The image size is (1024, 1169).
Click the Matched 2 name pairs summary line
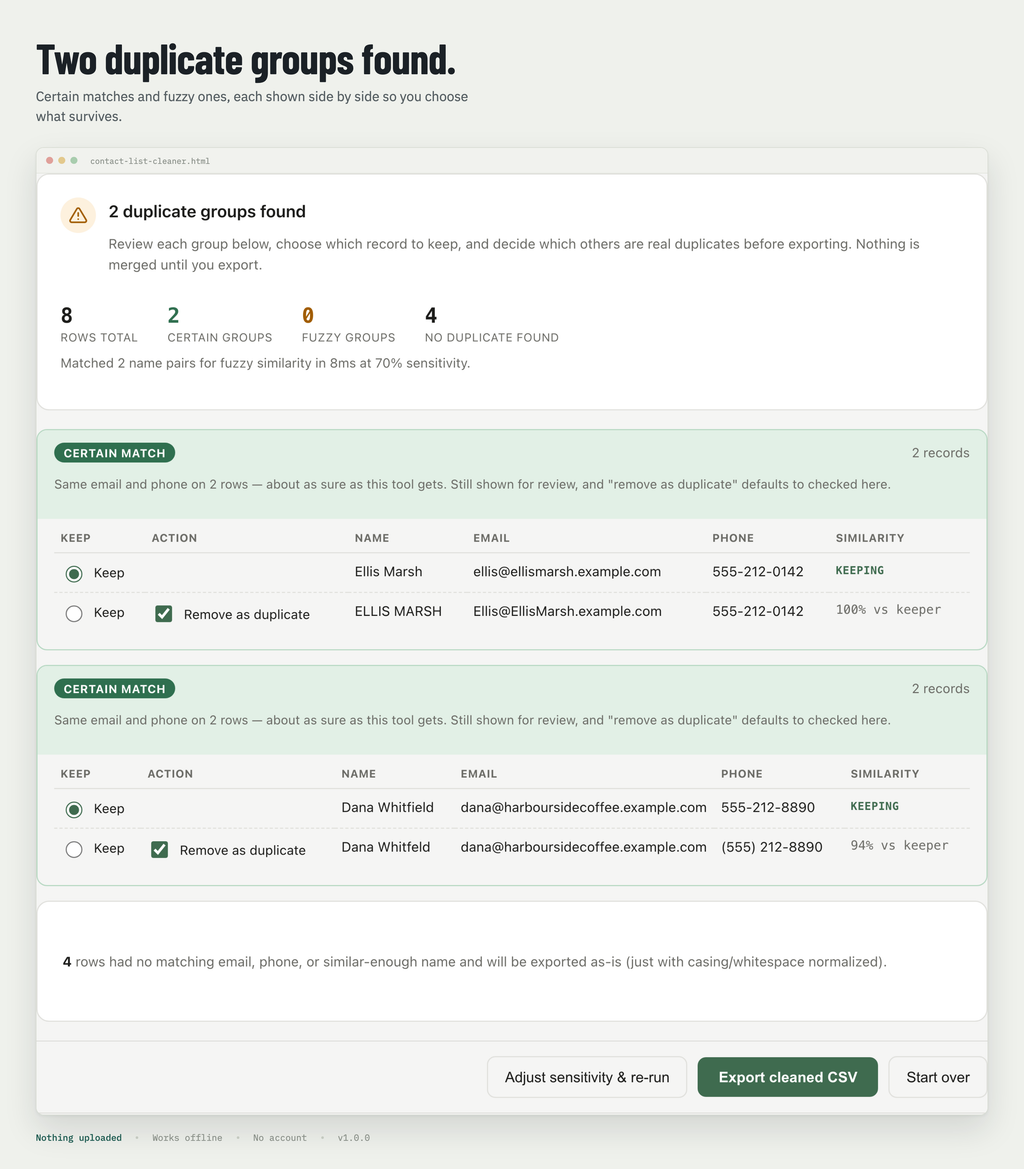tap(265, 363)
